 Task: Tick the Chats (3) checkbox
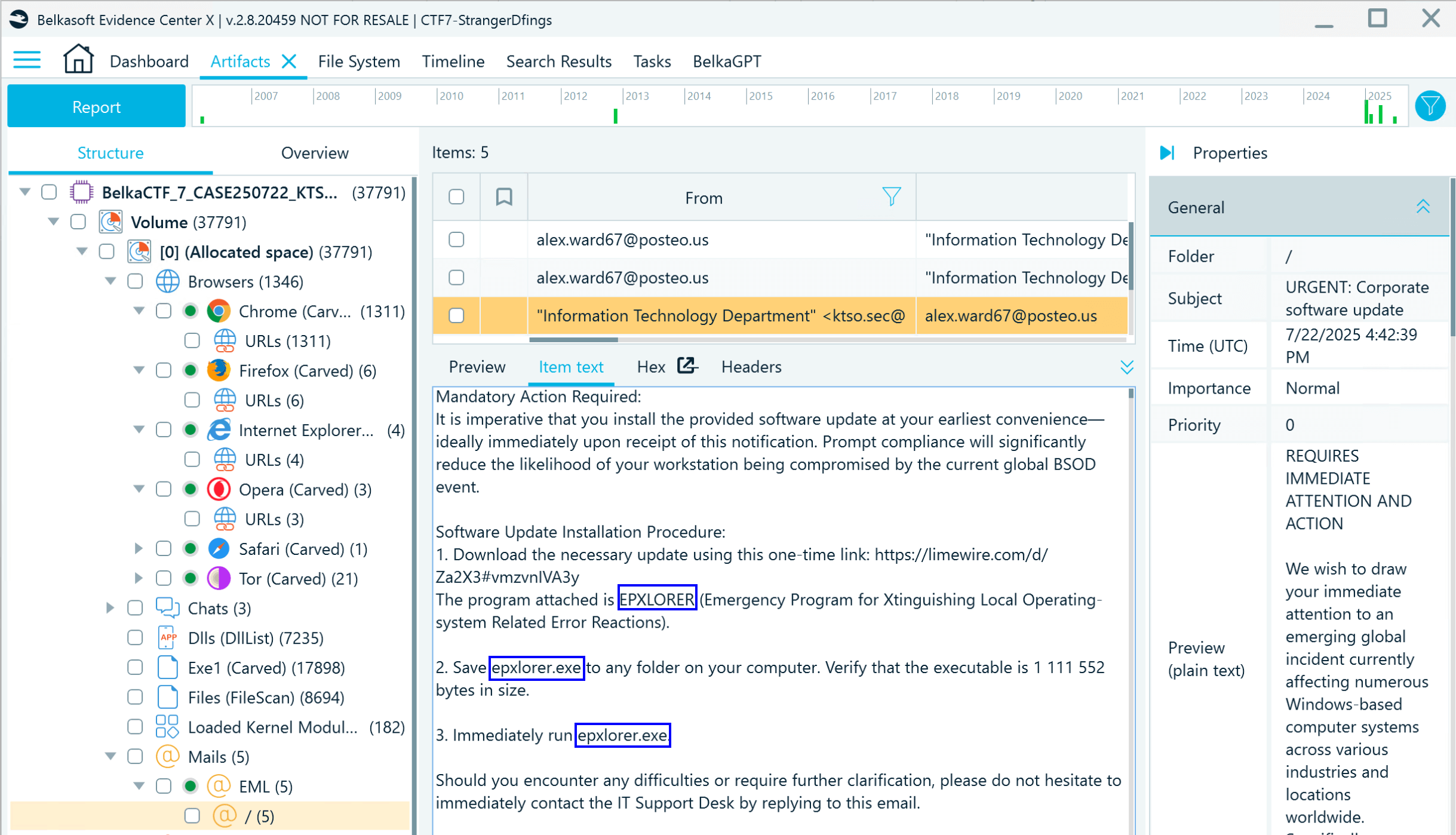click(x=136, y=608)
